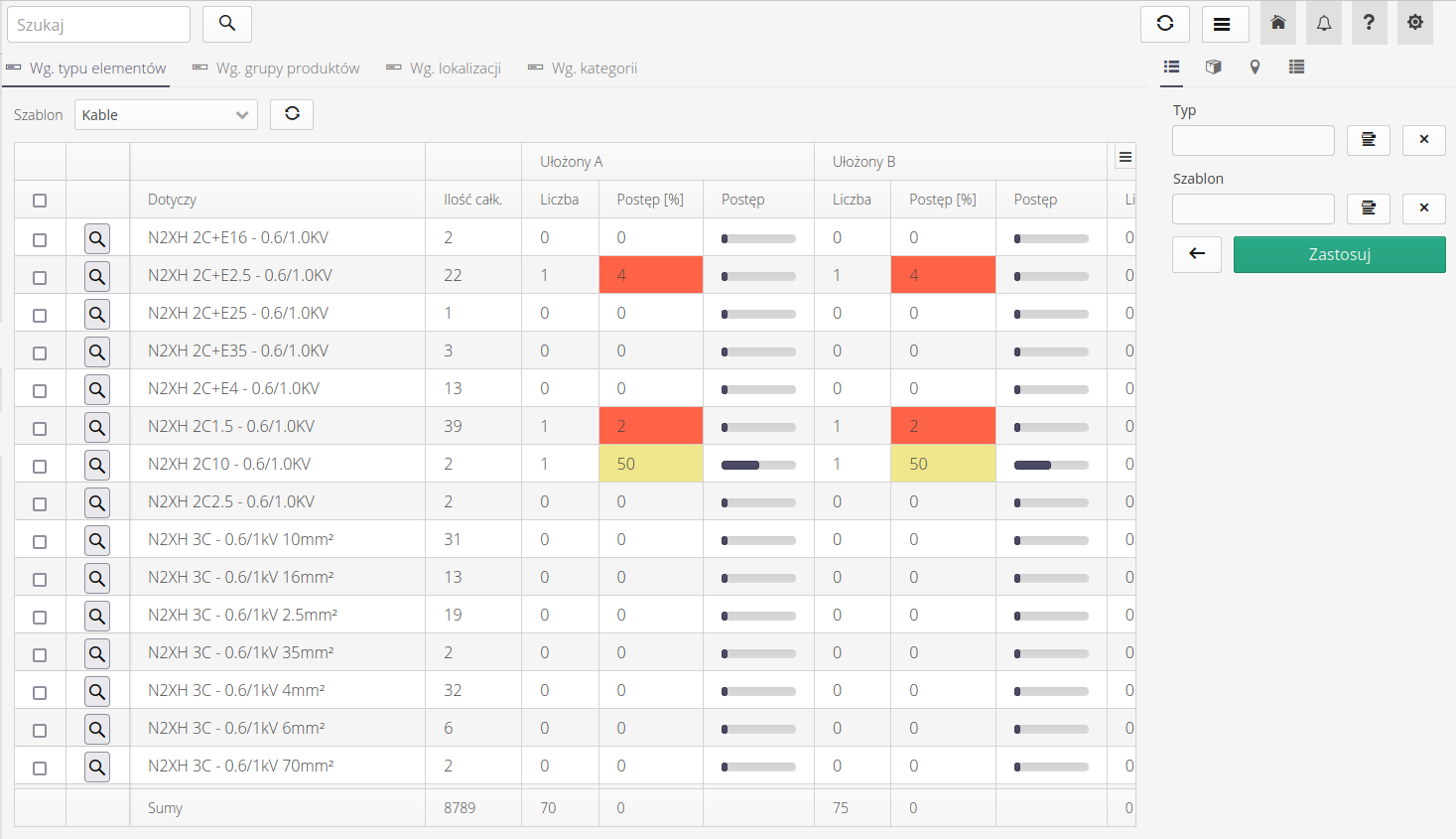
Task: Click inside the Szukaj search field
Action: coord(97,23)
